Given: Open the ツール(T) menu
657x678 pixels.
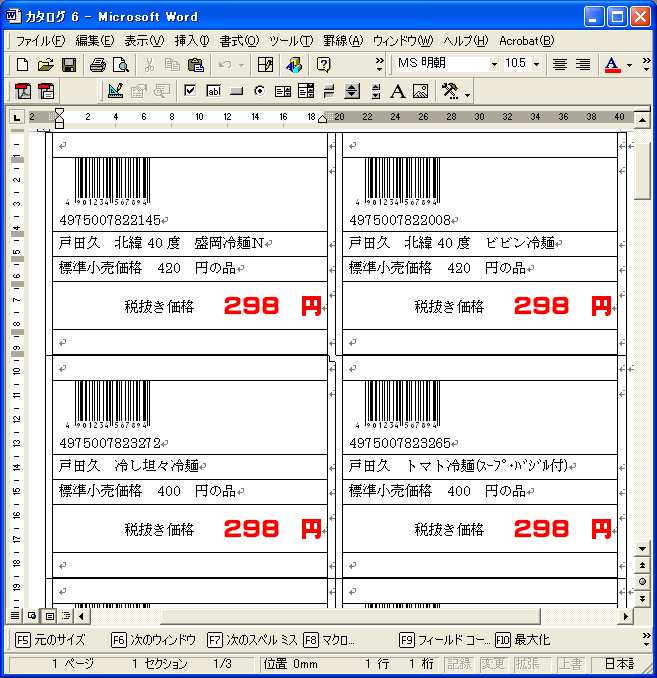Looking at the screenshot, I should pyautogui.click(x=291, y=41).
